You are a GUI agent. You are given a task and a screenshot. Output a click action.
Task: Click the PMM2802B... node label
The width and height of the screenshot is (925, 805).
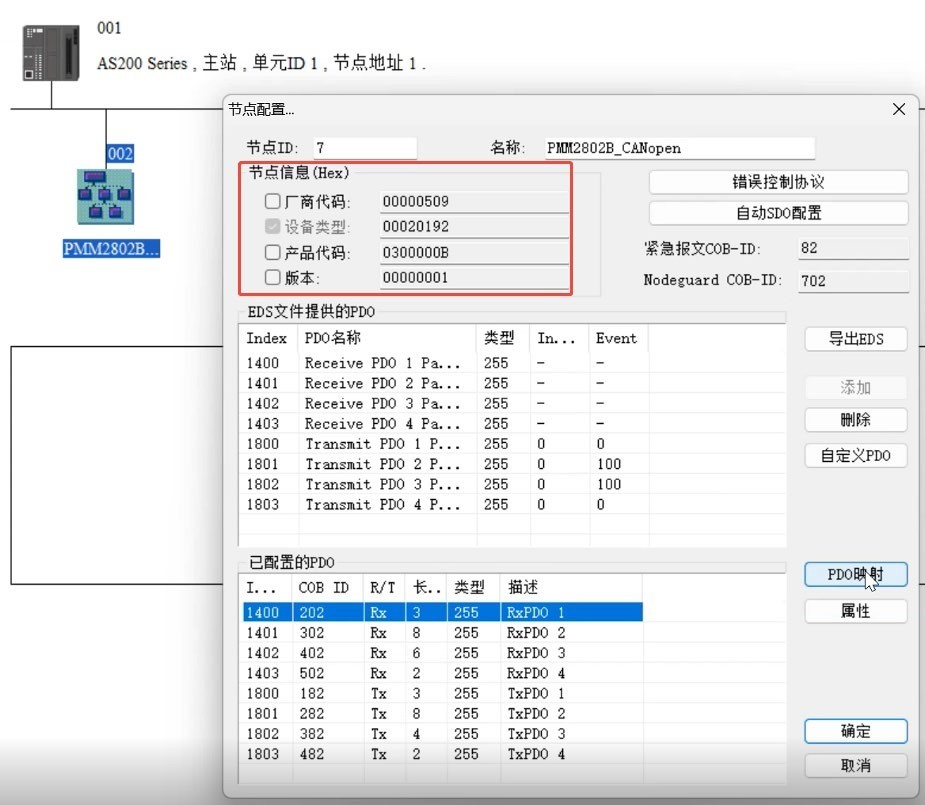point(111,248)
